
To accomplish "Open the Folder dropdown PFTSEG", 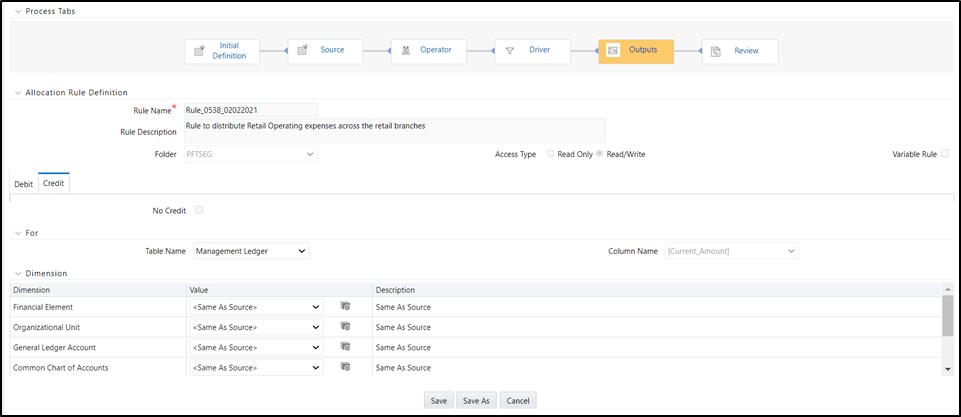I will coord(250,154).
